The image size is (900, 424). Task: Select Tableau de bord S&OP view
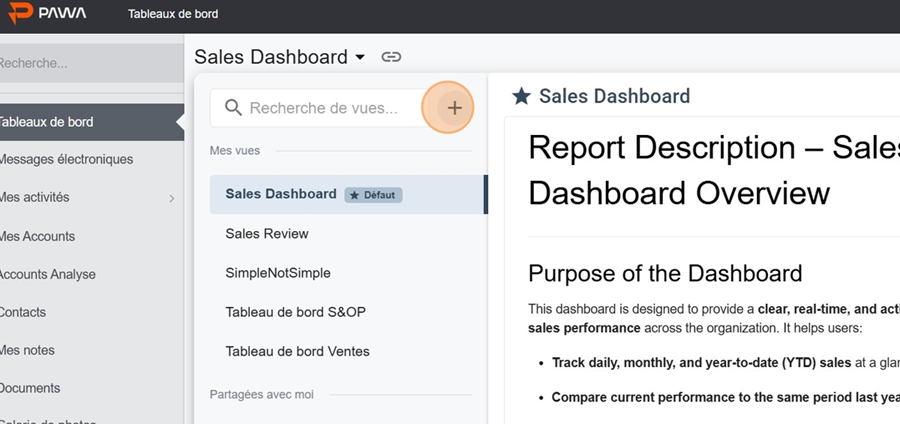click(x=295, y=312)
